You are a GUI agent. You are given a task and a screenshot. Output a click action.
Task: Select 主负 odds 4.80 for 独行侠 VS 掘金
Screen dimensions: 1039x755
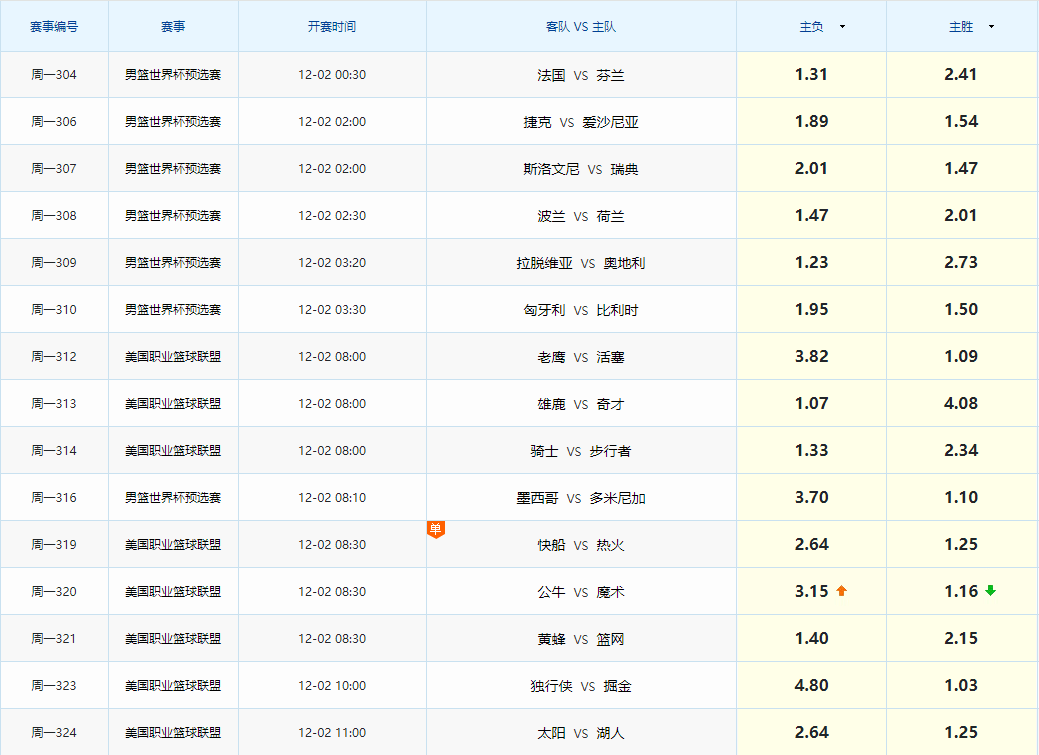pos(811,685)
